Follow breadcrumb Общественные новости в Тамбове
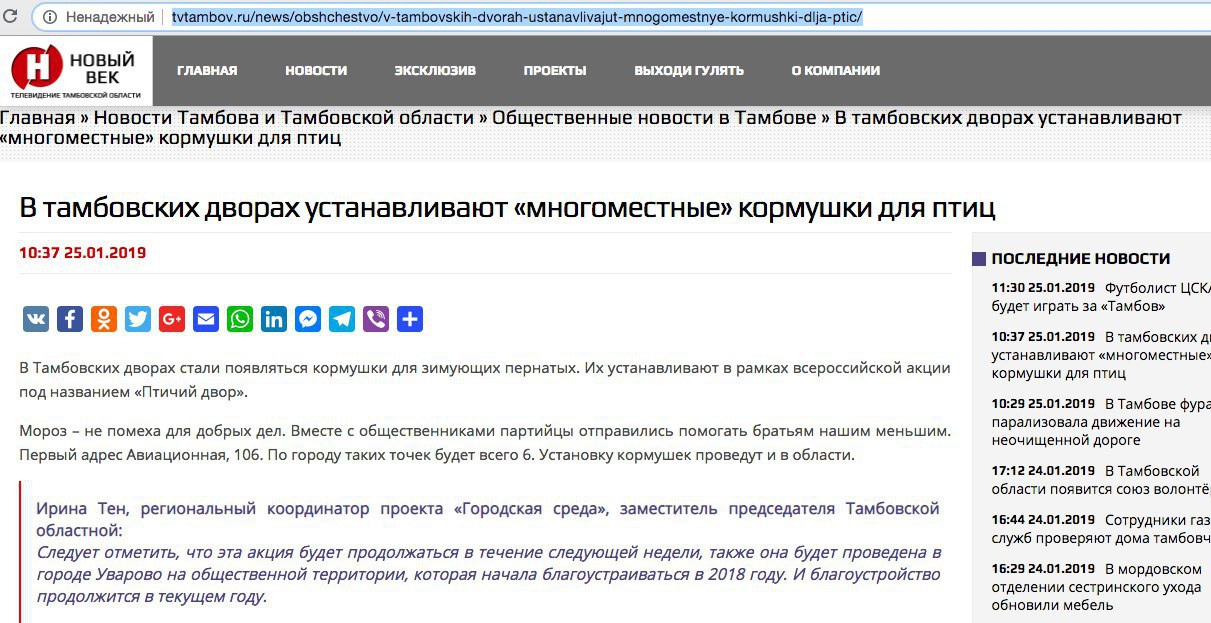Screen dimensions: 1211x623 tap(654, 118)
